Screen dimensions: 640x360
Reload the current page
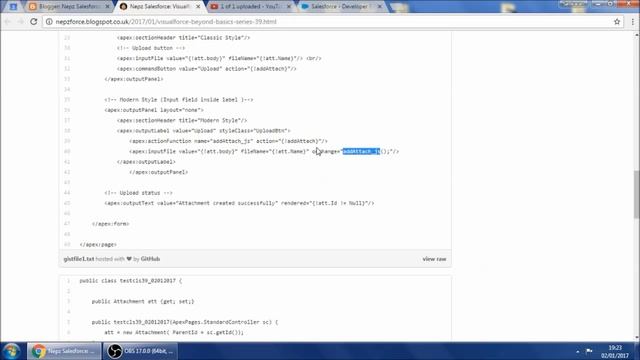click(33, 22)
